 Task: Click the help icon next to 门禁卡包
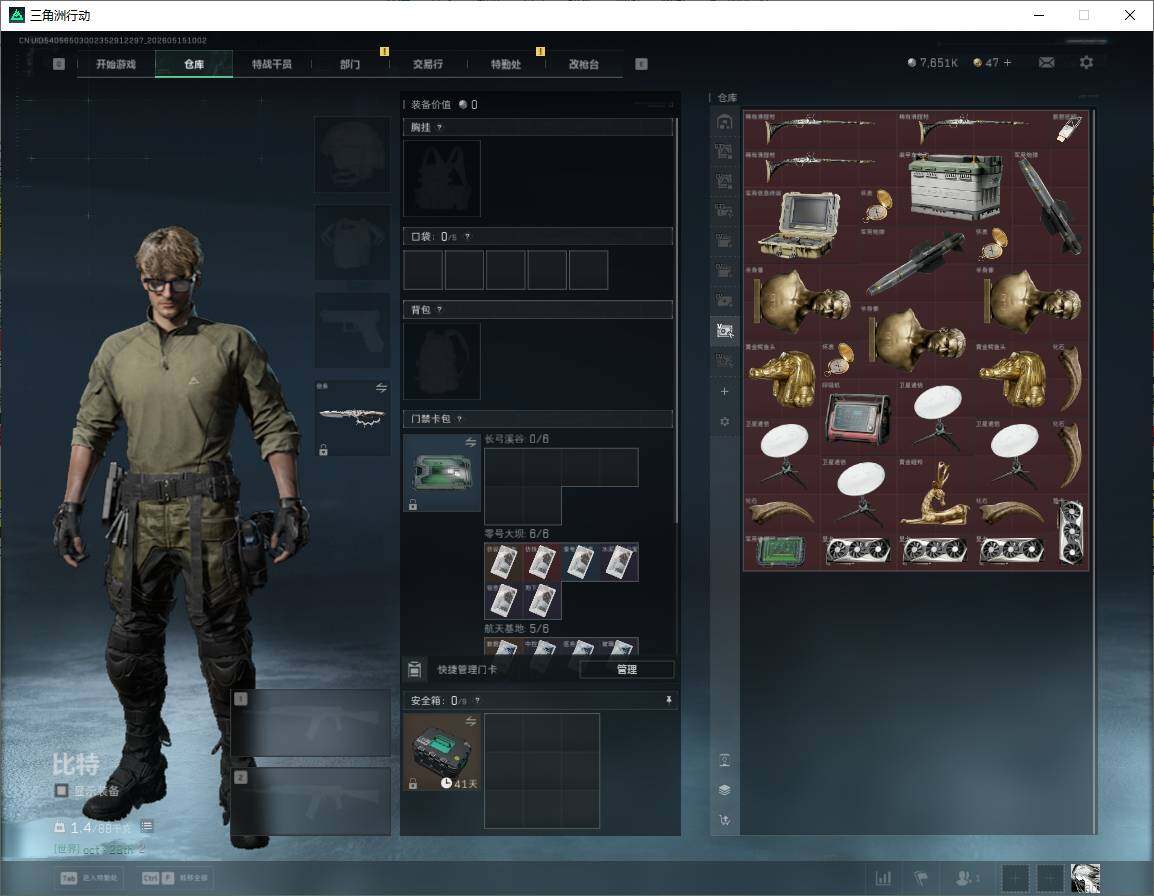[x=459, y=419]
